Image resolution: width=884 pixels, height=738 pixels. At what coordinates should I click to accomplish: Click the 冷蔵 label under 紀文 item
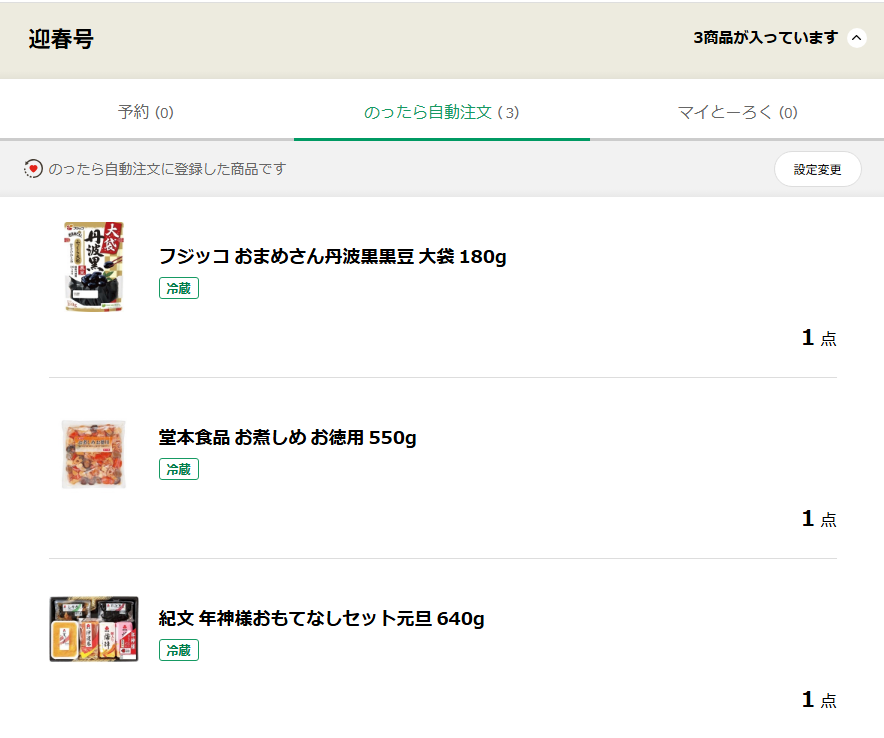click(179, 650)
